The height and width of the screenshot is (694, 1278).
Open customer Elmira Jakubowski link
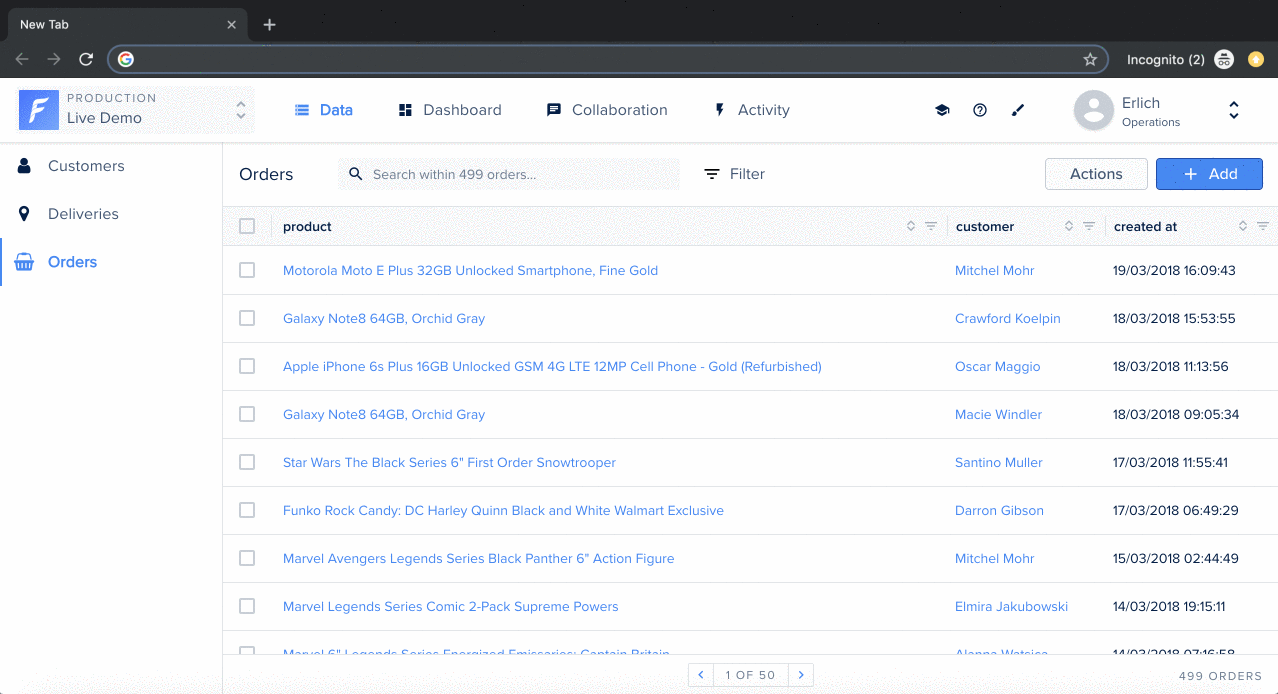[1012, 606]
